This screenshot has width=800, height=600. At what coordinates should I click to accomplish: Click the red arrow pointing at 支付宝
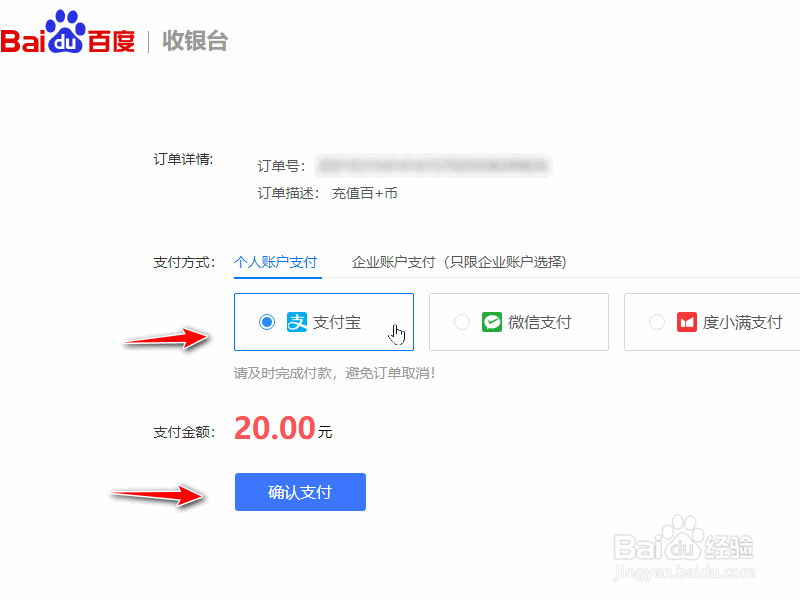166,338
